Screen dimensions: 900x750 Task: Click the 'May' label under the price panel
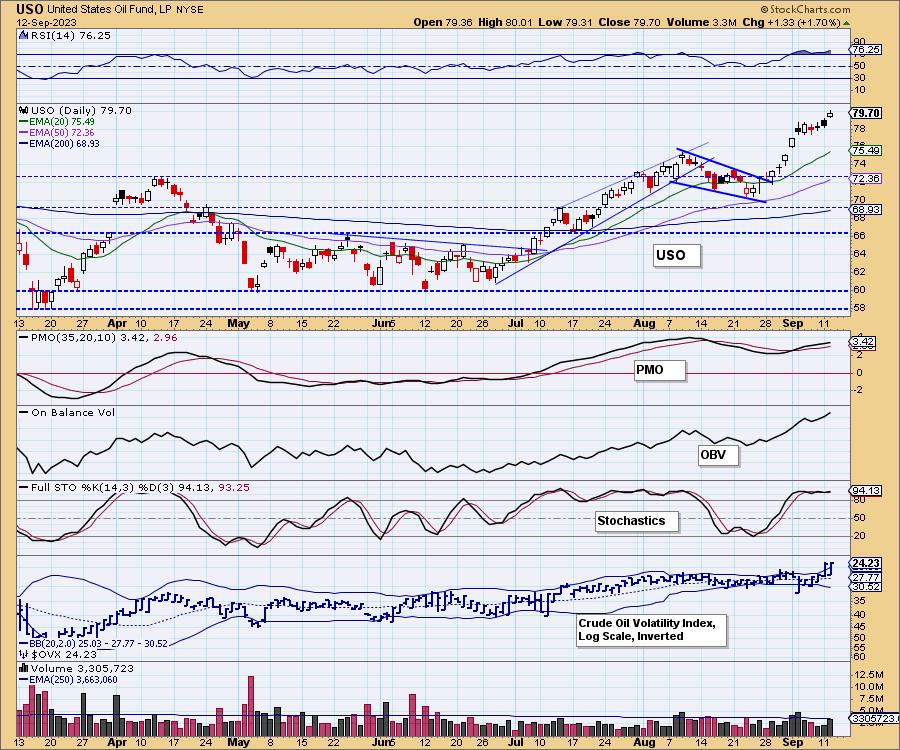[x=238, y=323]
